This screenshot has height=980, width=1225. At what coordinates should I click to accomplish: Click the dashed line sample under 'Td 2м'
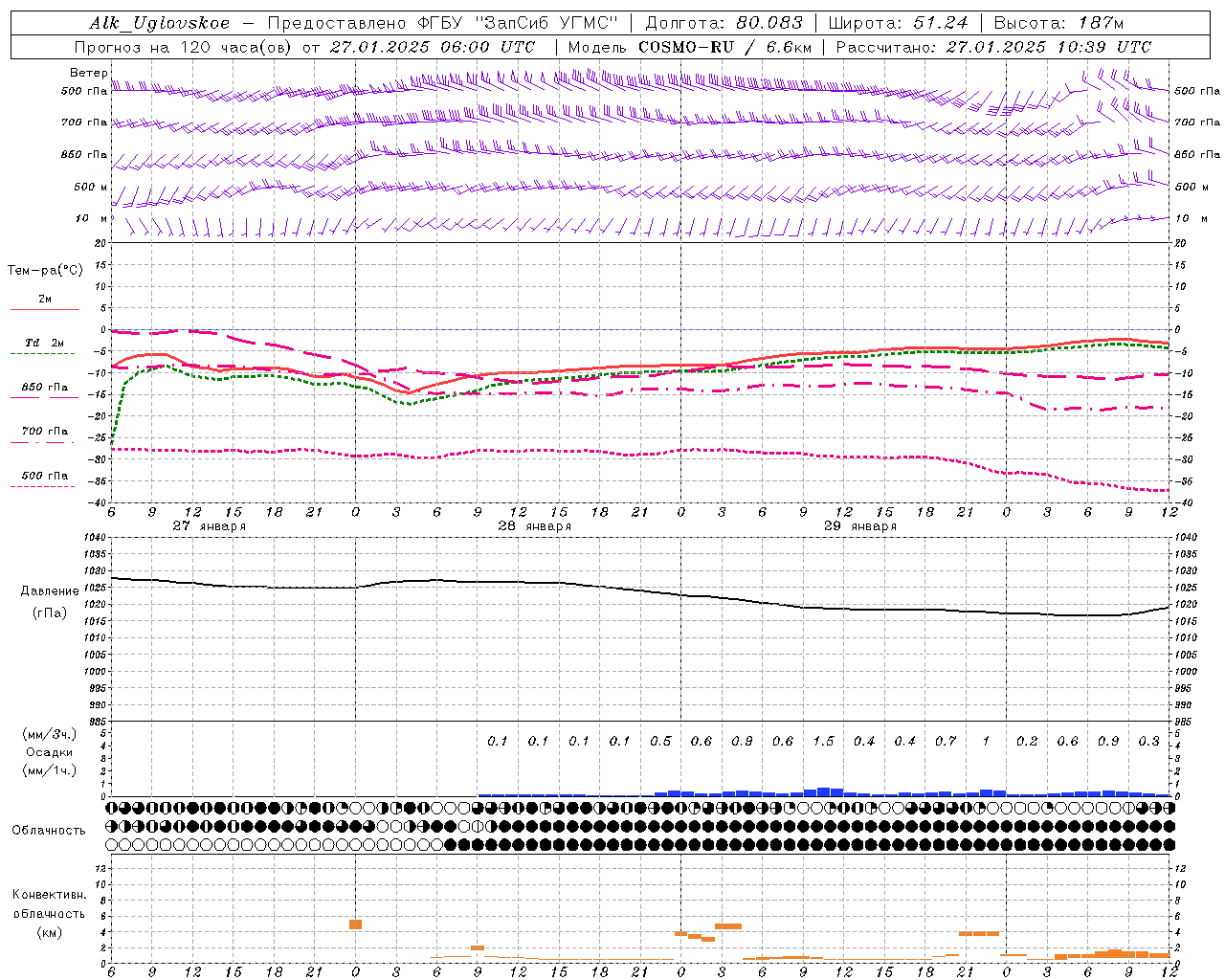[43, 354]
